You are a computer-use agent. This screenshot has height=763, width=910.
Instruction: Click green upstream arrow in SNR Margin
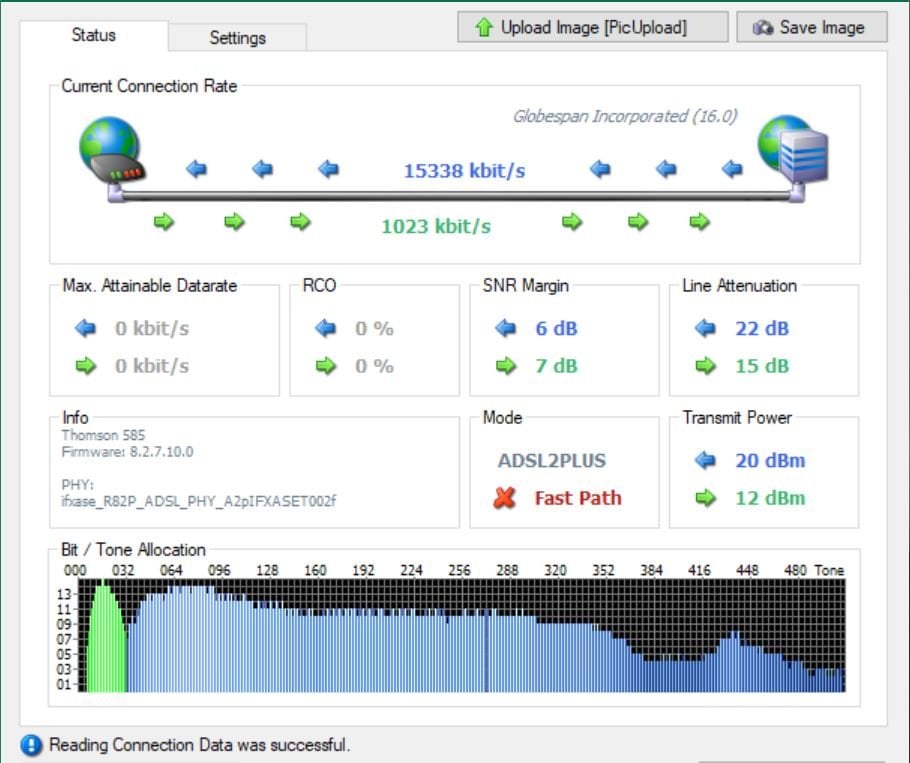pyautogui.click(x=506, y=366)
